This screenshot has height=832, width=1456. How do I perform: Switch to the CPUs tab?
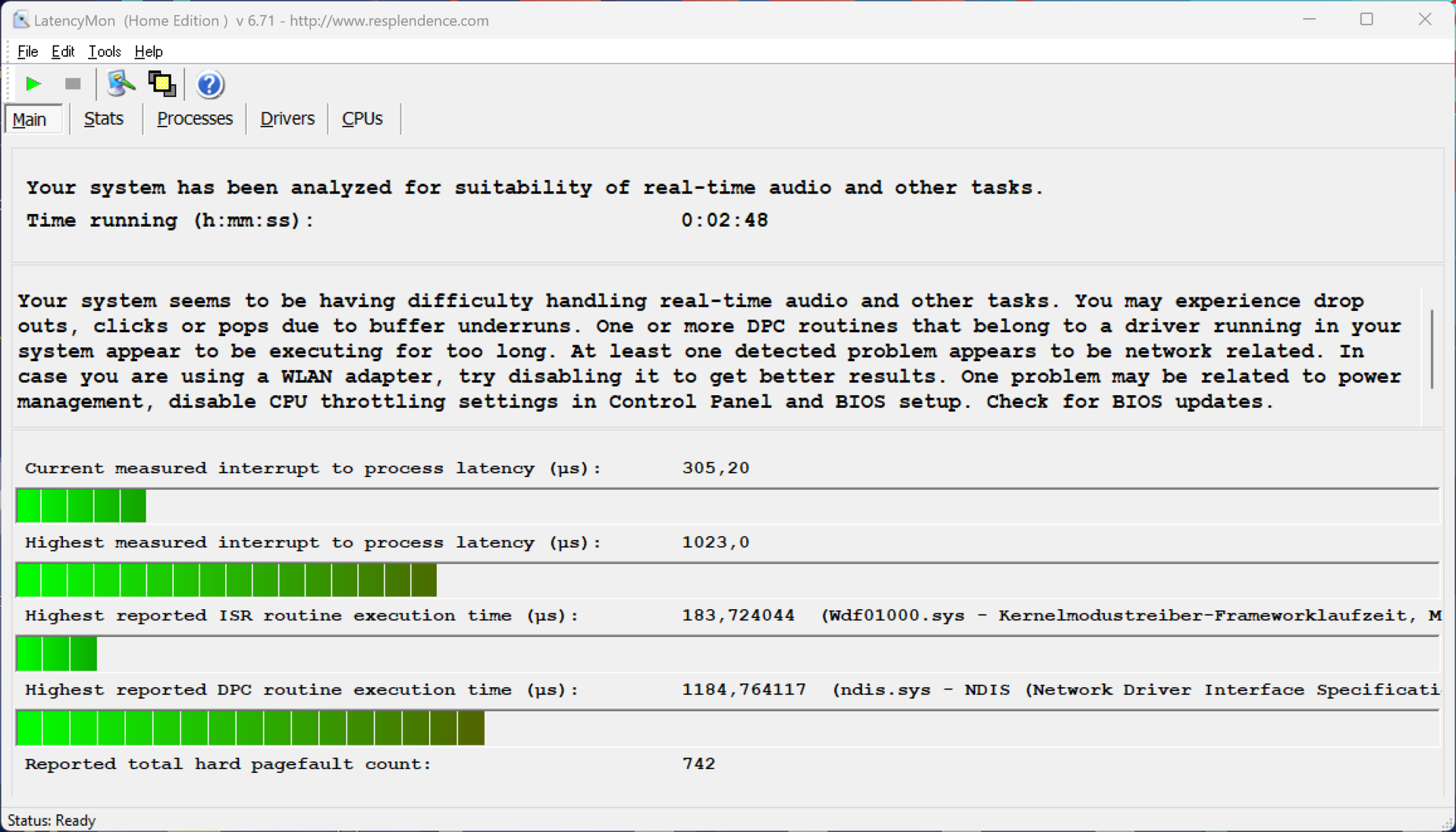(362, 119)
